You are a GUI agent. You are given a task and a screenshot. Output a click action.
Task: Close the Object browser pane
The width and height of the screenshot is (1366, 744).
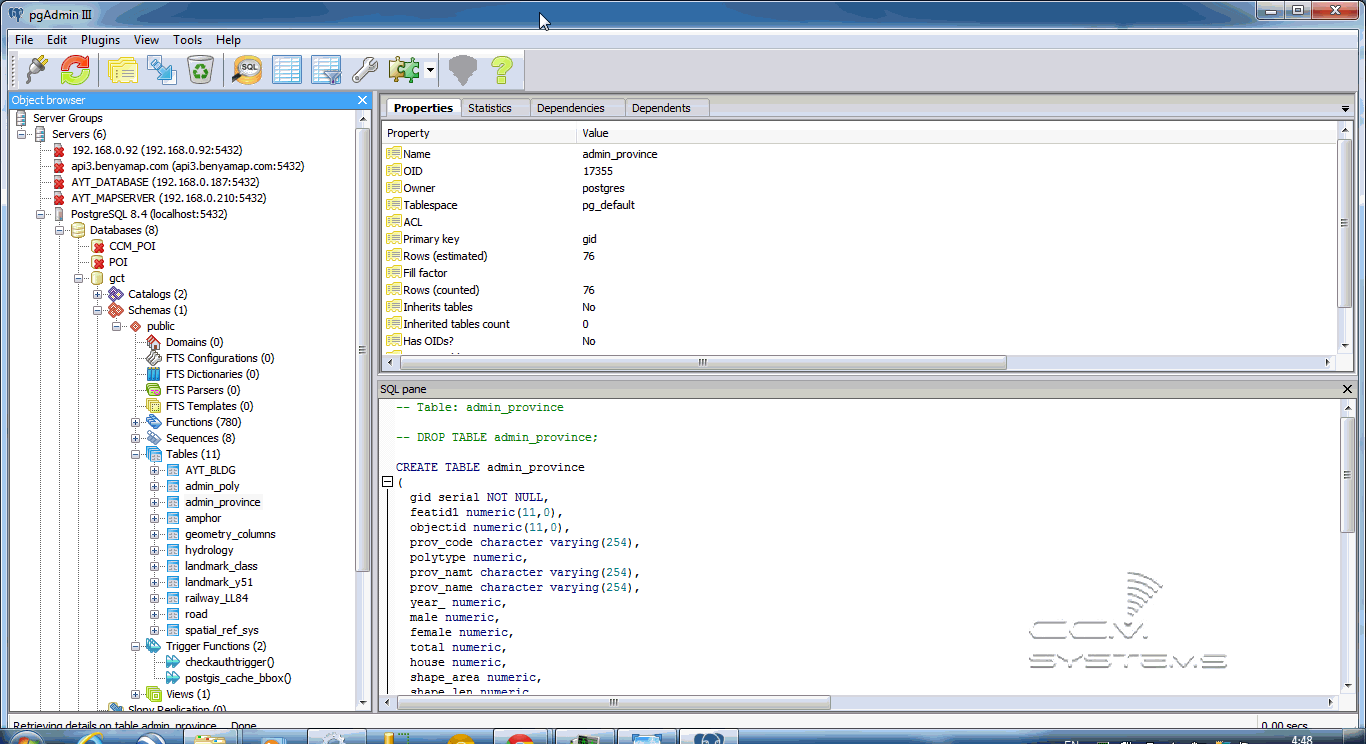pyautogui.click(x=362, y=100)
